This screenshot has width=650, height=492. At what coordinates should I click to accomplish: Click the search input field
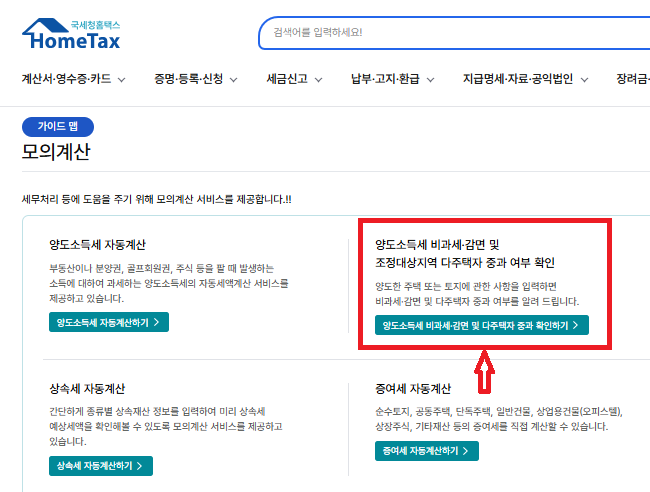[450, 32]
